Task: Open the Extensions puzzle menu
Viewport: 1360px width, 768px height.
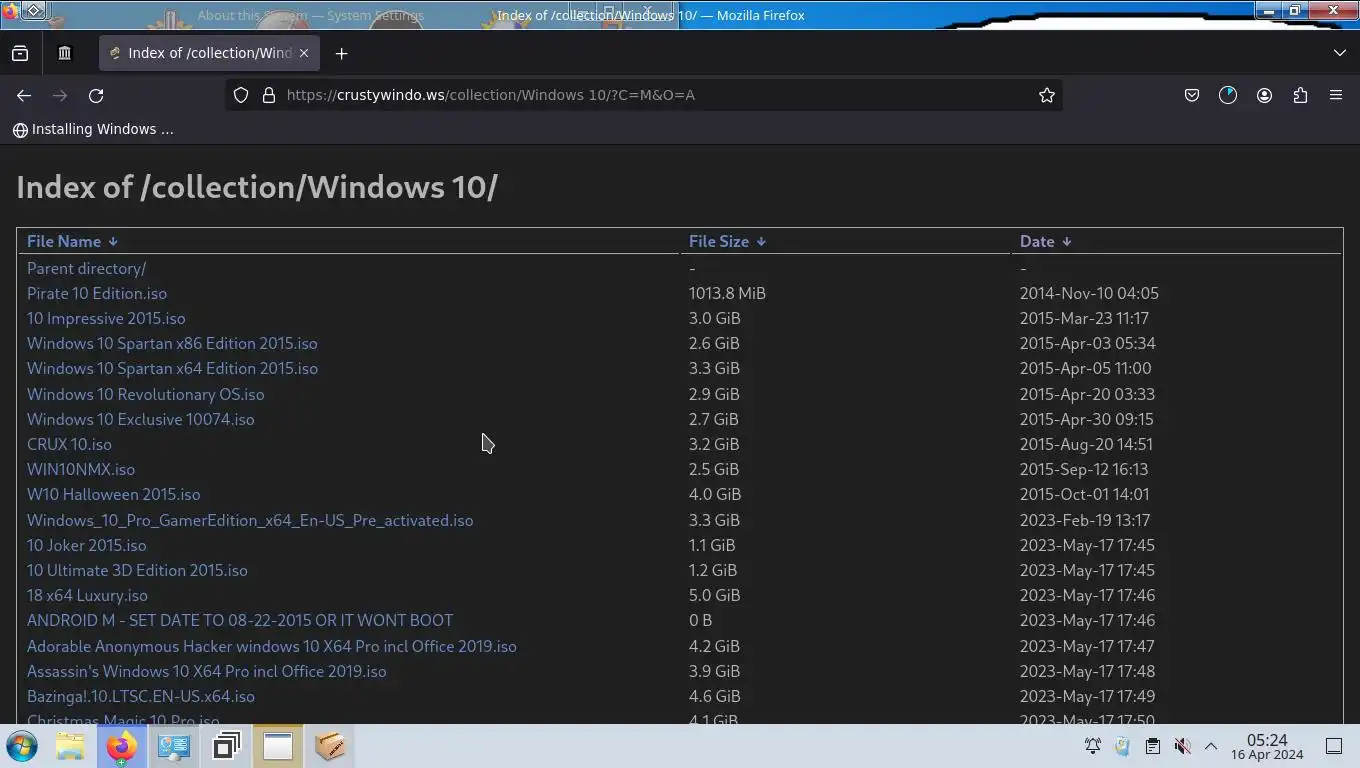Action: click(1300, 95)
